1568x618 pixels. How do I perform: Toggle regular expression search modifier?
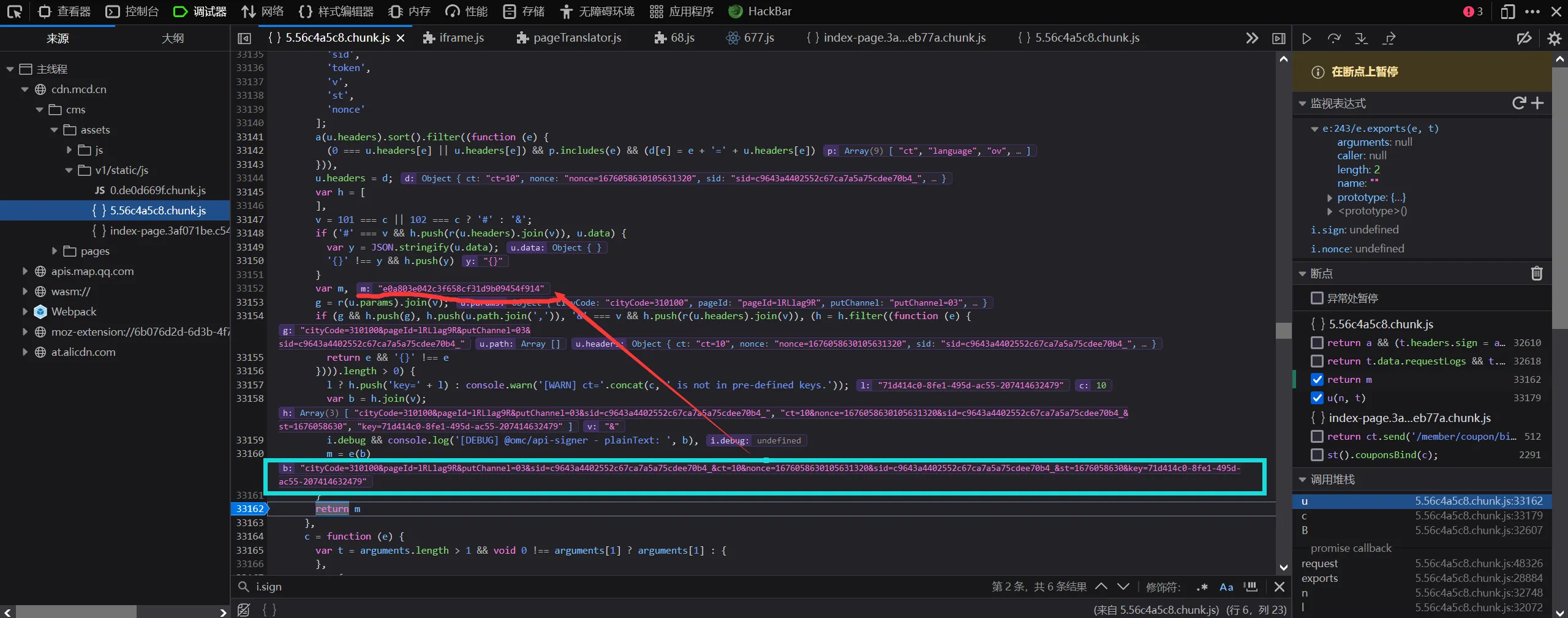[x=1202, y=587]
